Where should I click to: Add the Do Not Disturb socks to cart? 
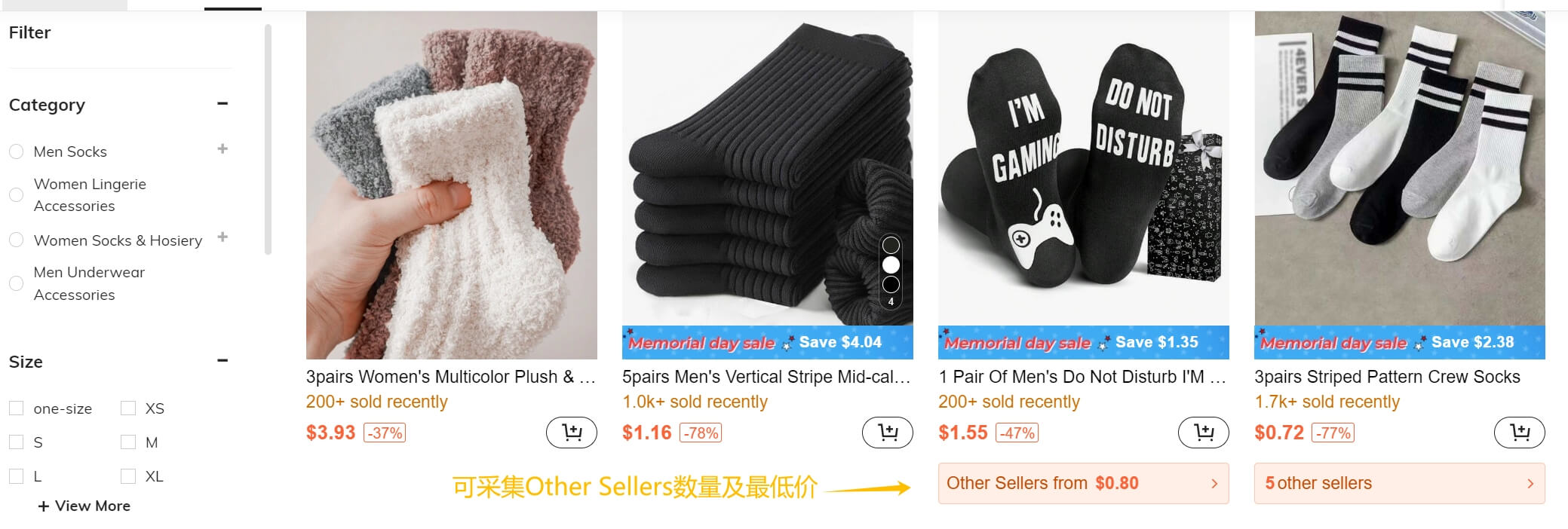click(1204, 433)
